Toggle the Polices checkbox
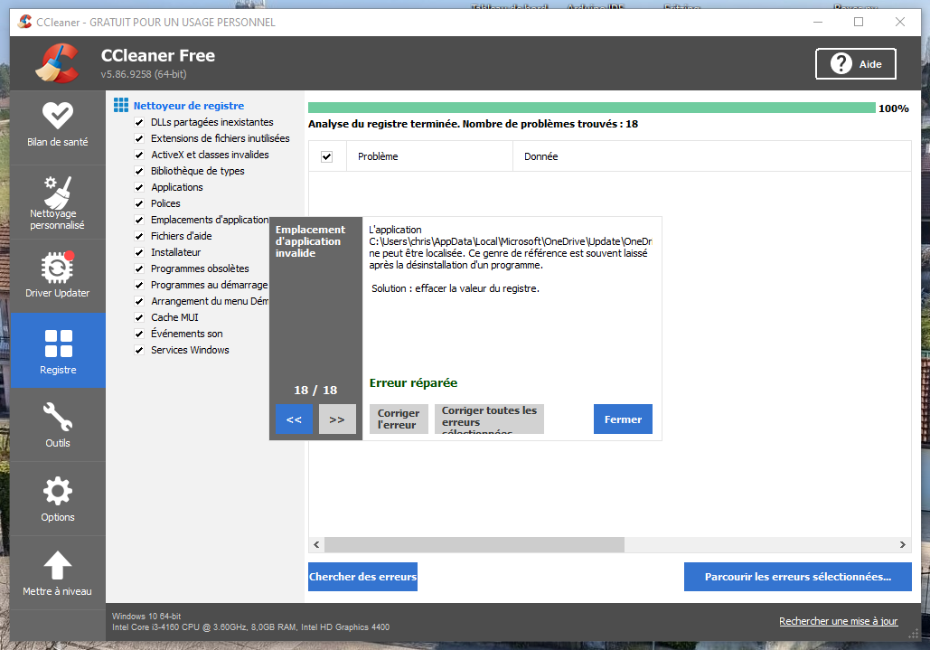This screenshot has height=650, width=930. click(x=139, y=204)
